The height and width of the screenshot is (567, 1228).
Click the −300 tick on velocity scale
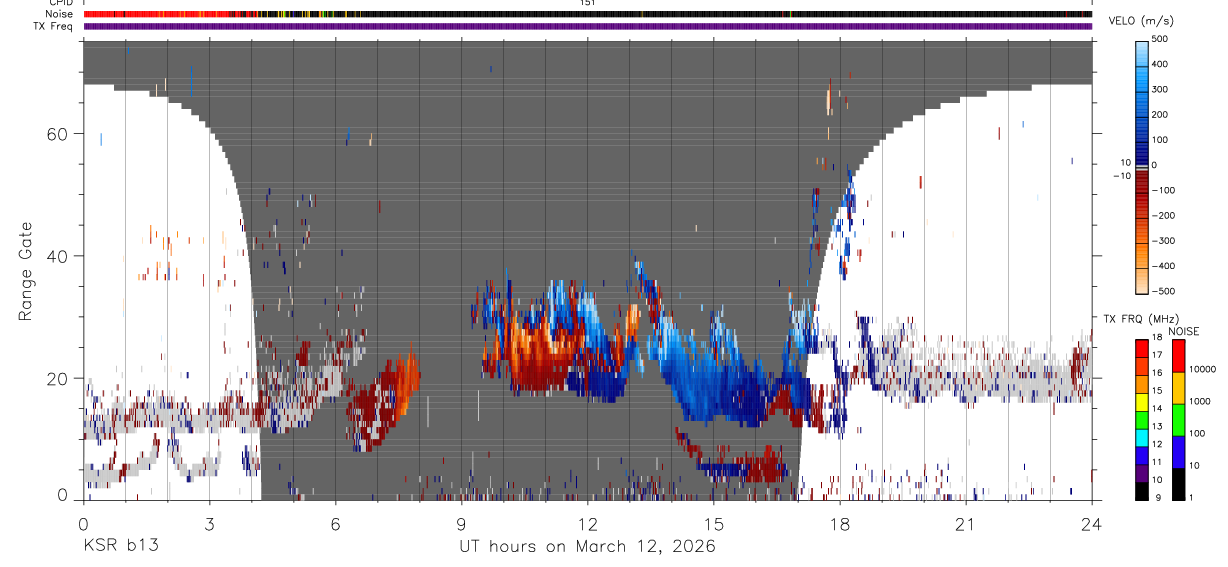click(x=1164, y=241)
